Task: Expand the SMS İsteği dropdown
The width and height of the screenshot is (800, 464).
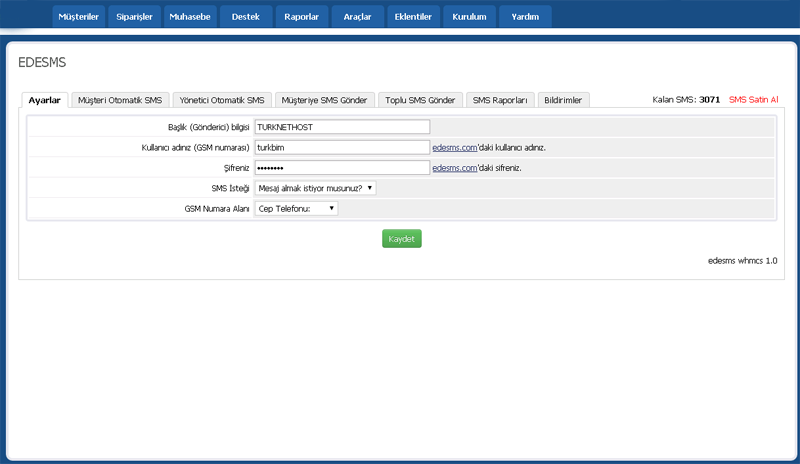Action: [x=316, y=187]
